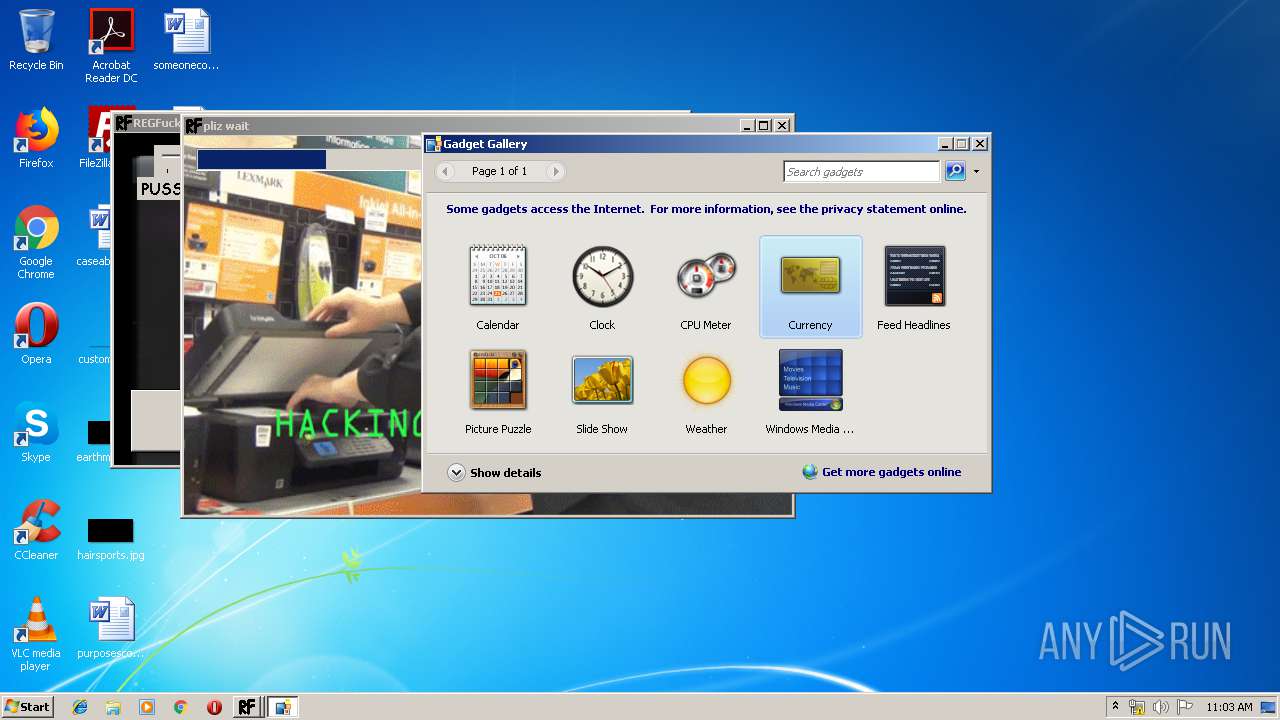Select the Currency gadget
Screen dimensions: 1280x720
(810, 287)
